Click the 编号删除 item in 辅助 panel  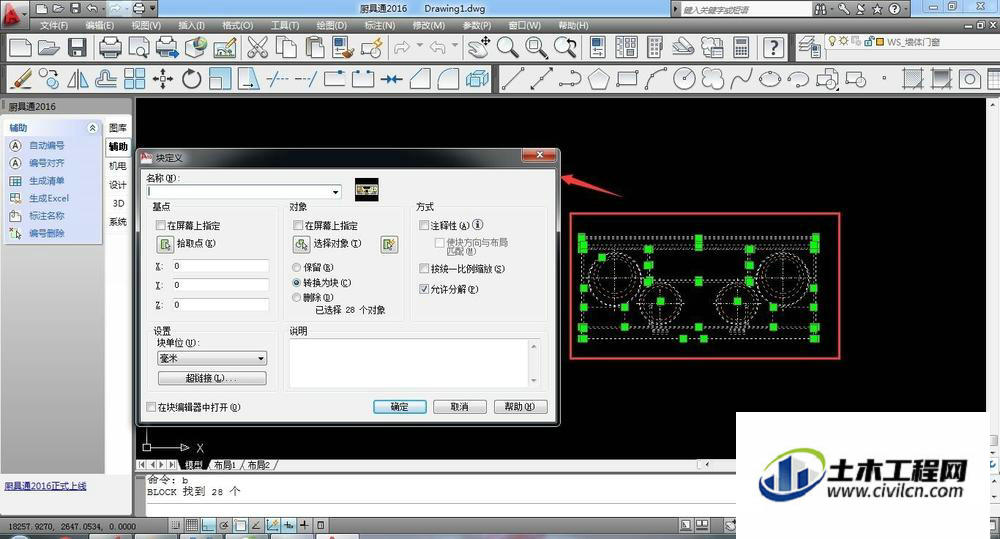(x=47, y=233)
